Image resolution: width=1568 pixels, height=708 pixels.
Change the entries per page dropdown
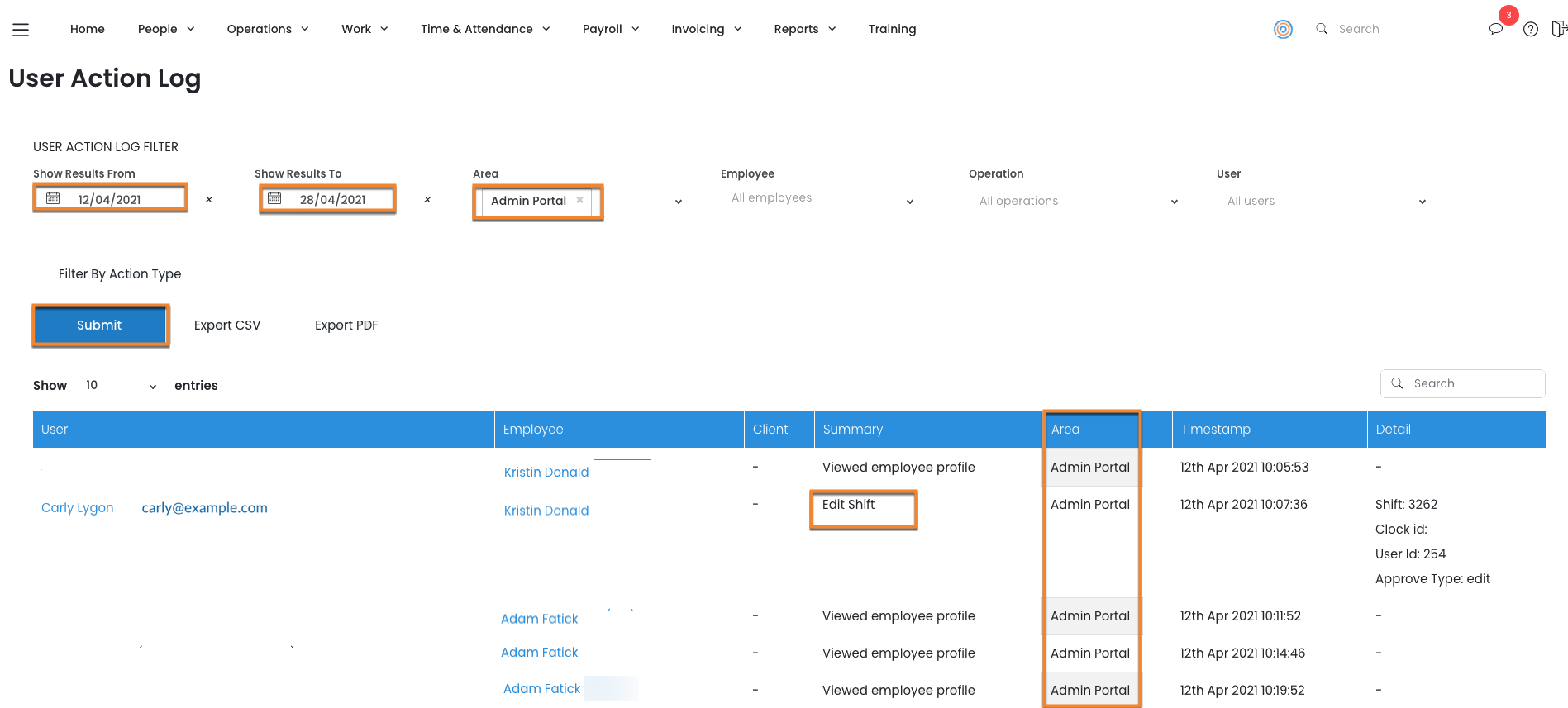click(x=121, y=386)
